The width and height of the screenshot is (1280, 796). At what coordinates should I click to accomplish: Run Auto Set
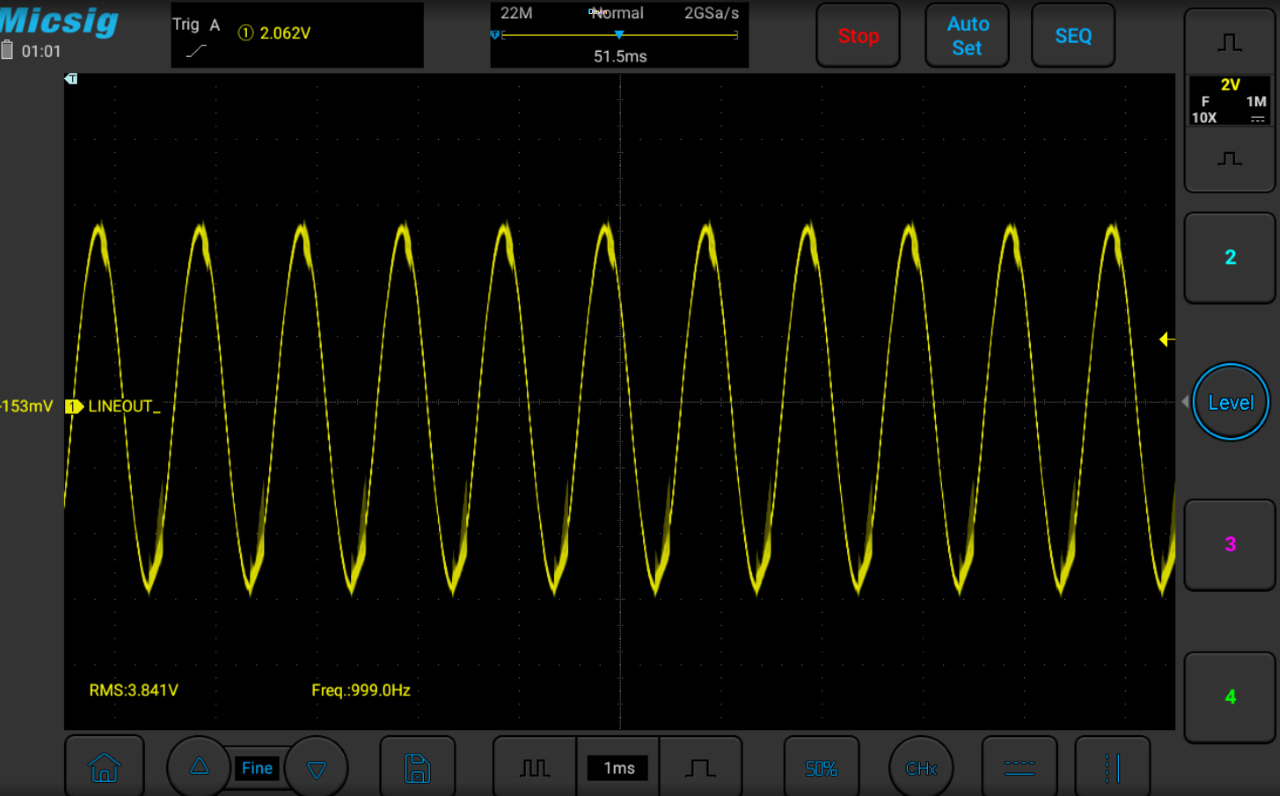967,36
